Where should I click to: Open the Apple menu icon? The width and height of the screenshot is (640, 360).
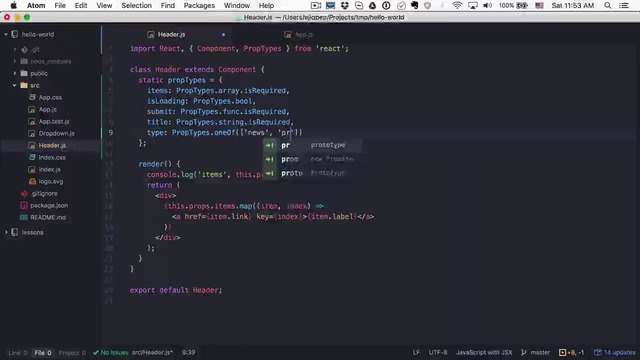13,5
